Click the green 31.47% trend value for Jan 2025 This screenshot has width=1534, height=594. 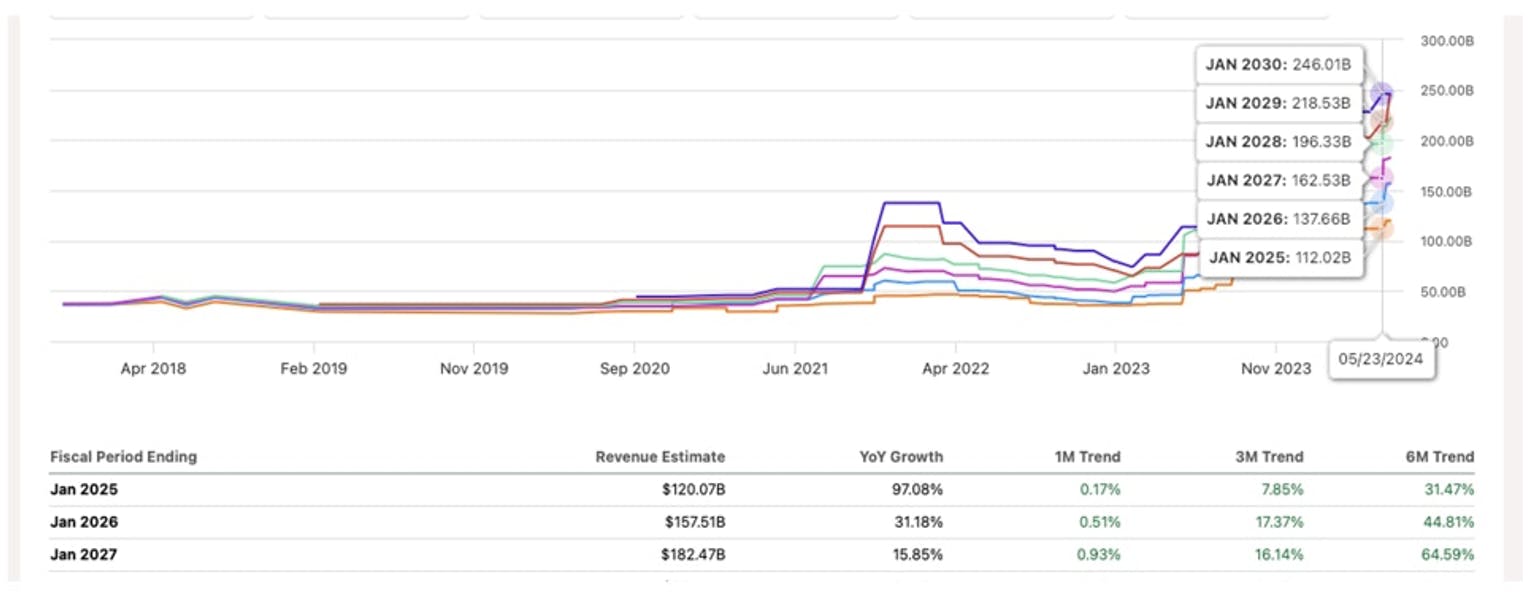pos(1447,490)
